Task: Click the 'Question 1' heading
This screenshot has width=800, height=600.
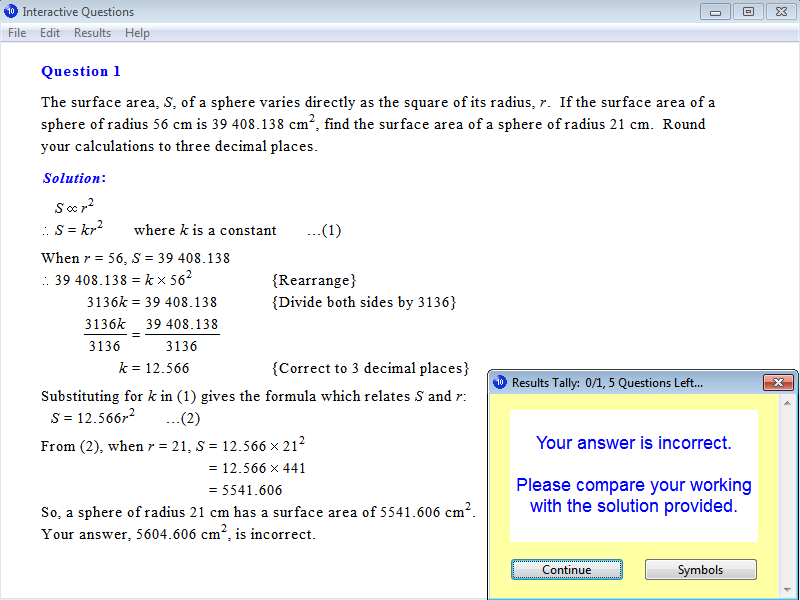Action: (x=81, y=71)
